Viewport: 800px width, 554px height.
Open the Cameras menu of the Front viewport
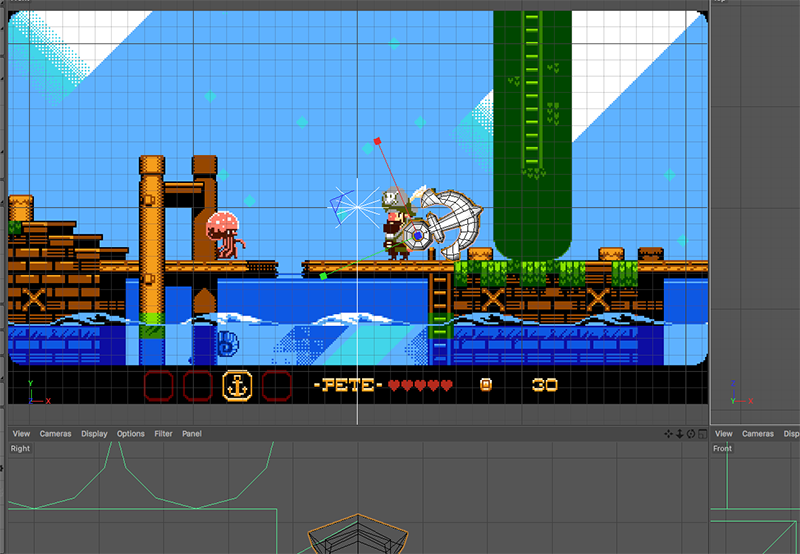758,434
